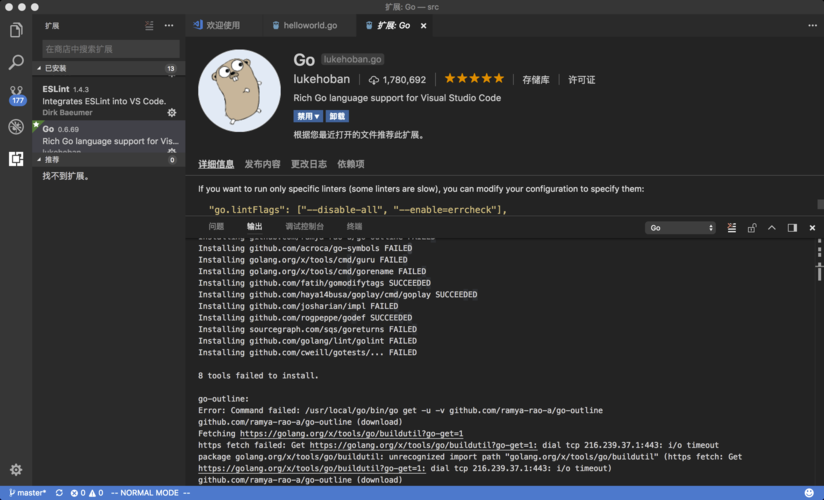This screenshot has width=824, height=500.
Task: Move panel to the side icon
Action: pyautogui.click(x=792, y=228)
